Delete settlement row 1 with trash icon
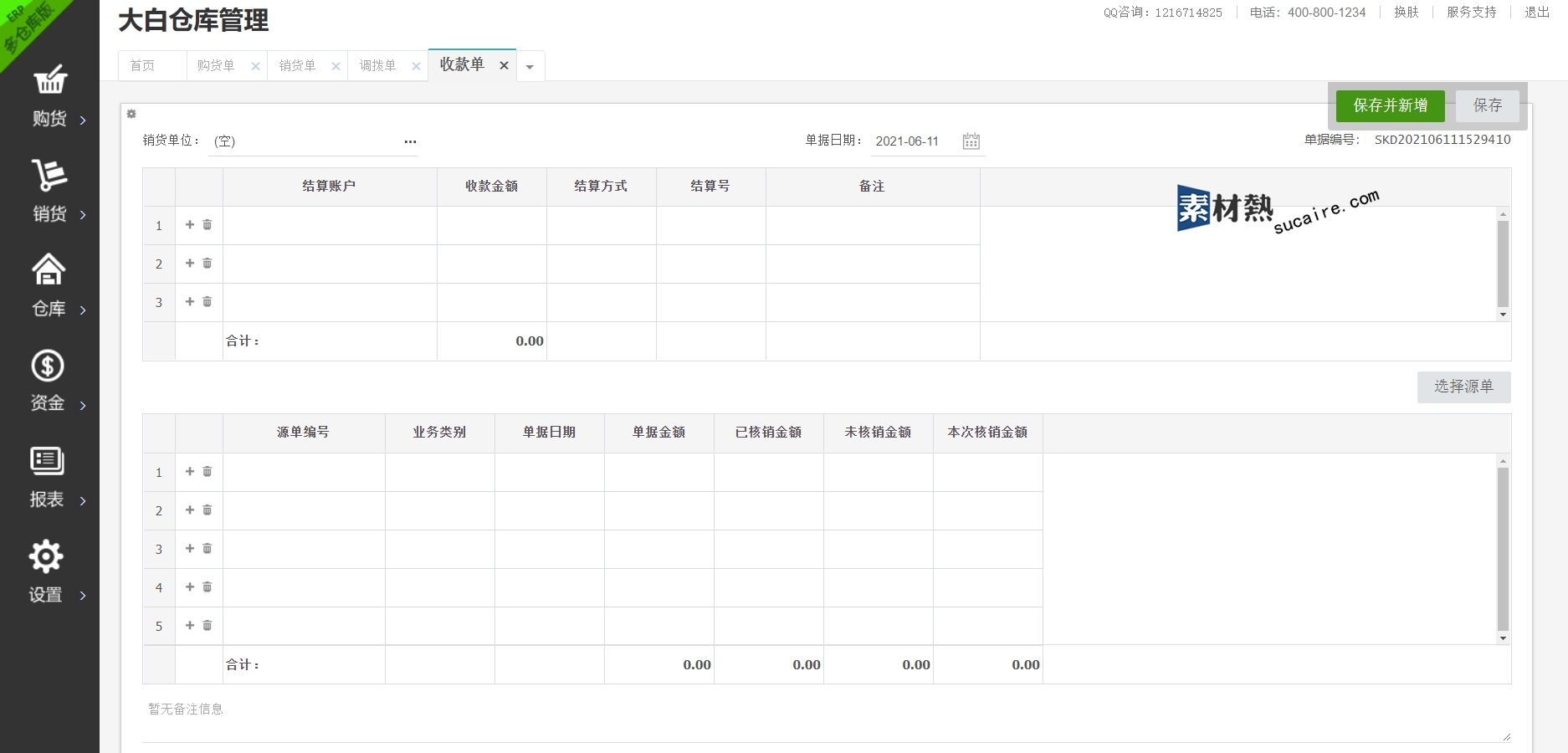1568x753 pixels. click(x=208, y=224)
